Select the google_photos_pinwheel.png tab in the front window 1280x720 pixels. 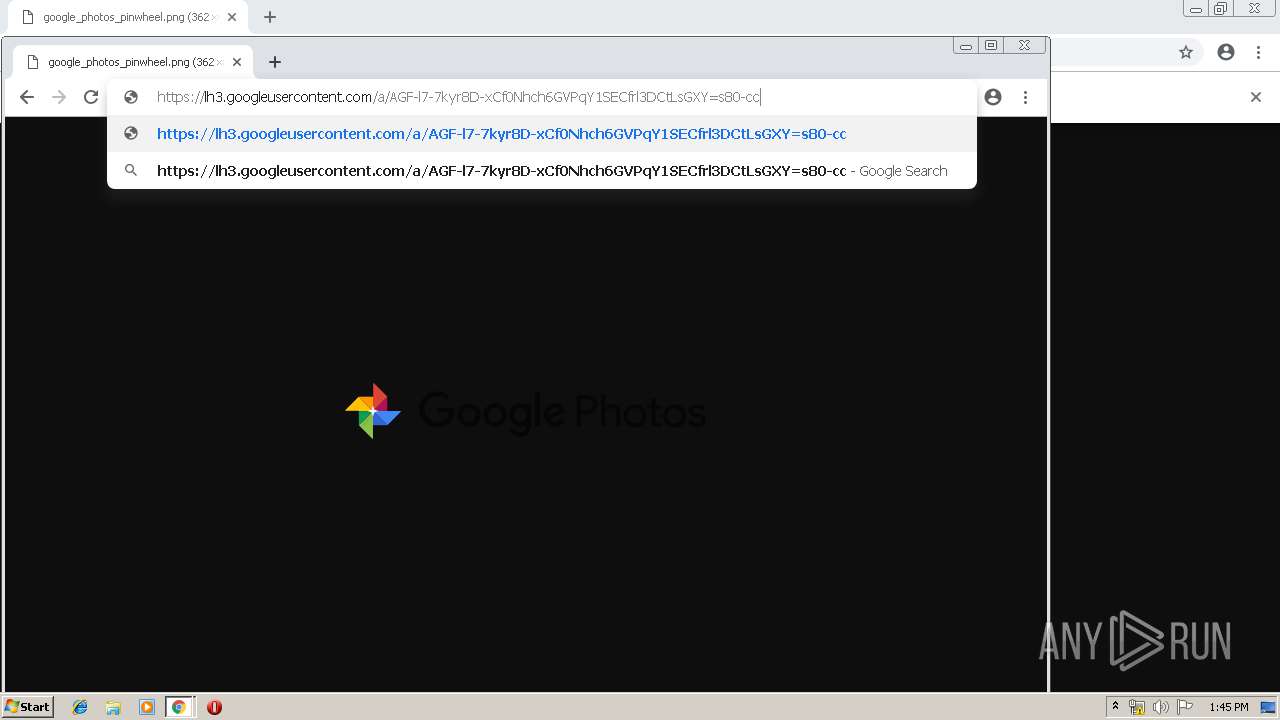click(x=132, y=62)
